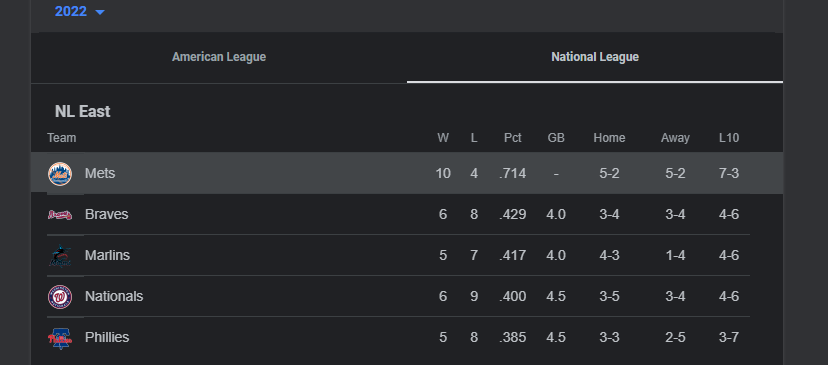
Task: Open the Mets team name link
Action: coord(100,173)
